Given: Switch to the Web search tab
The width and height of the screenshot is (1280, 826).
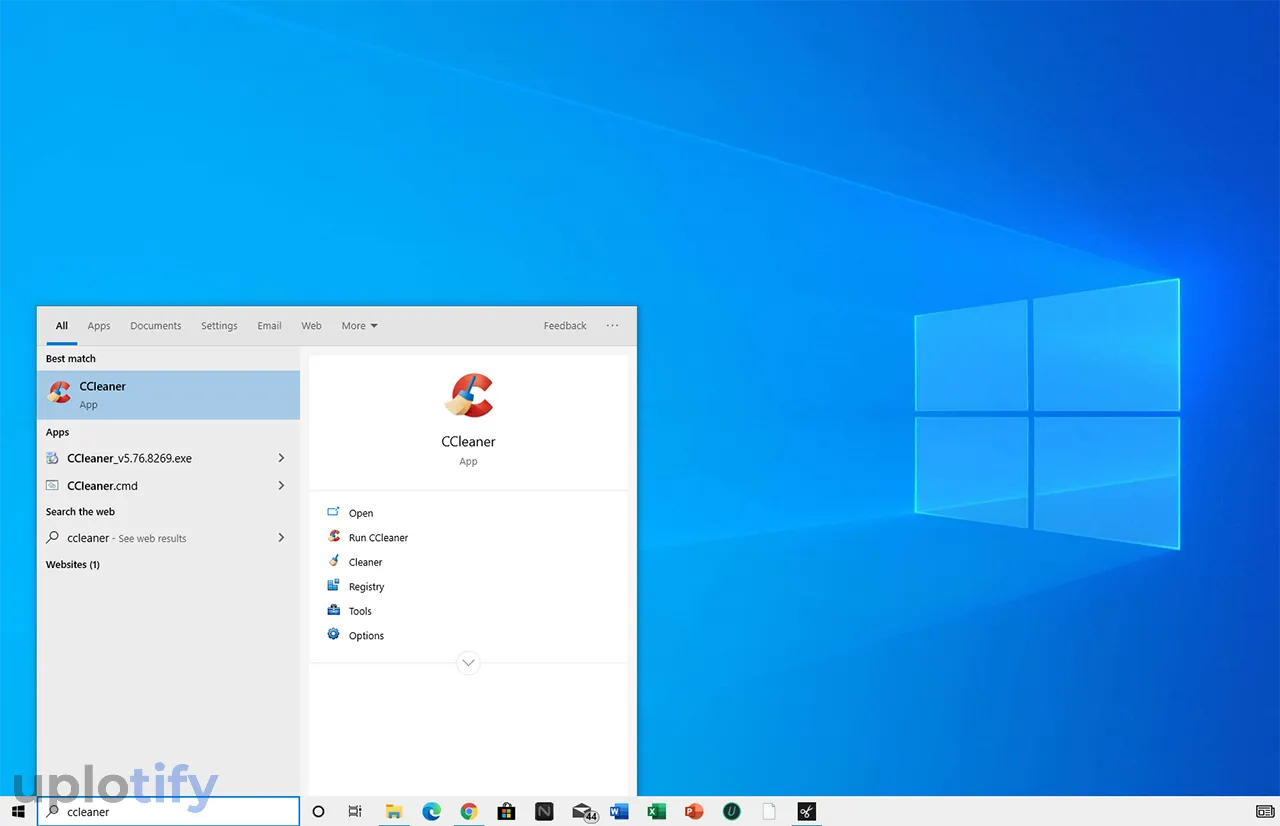Looking at the screenshot, I should tap(312, 326).
